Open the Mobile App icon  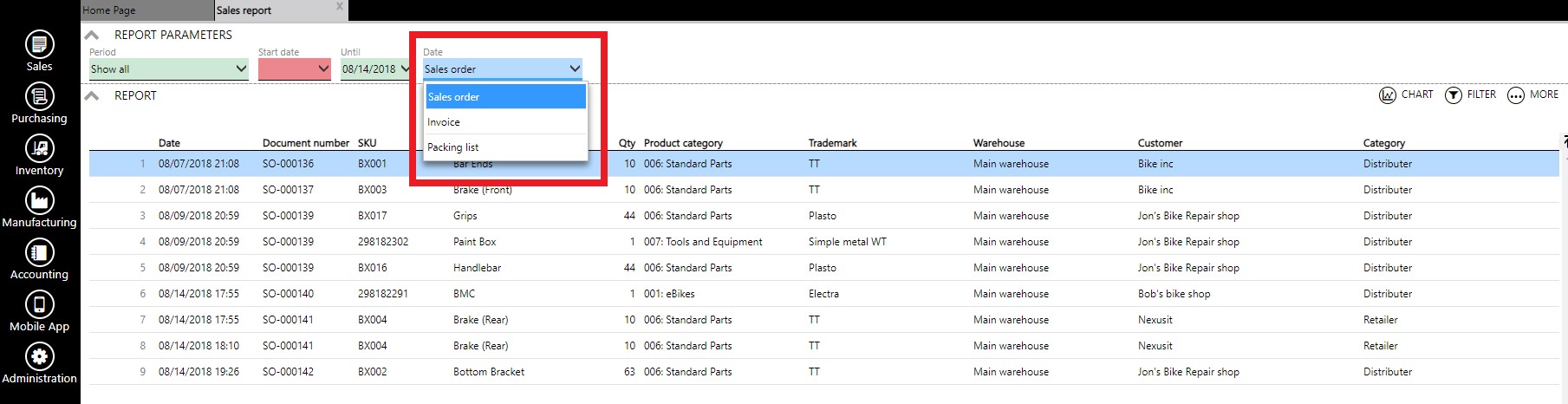(x=39, y=304)
